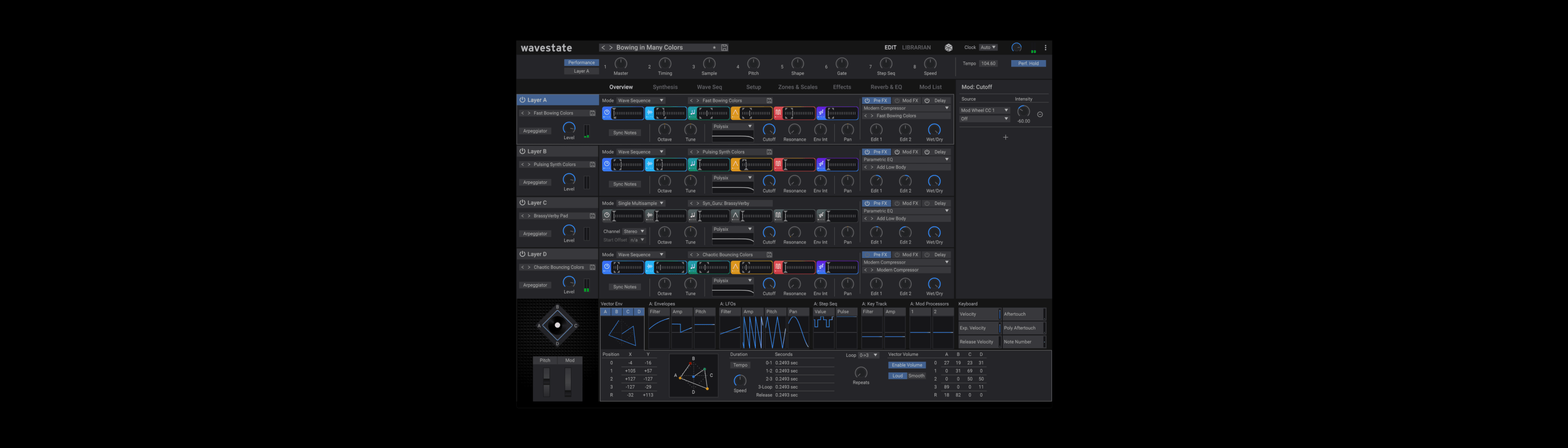The width and height of the screenshot is (1568, 448).
Task: Previous preset for Layer B Add Low Body
Action: [865, 168]
